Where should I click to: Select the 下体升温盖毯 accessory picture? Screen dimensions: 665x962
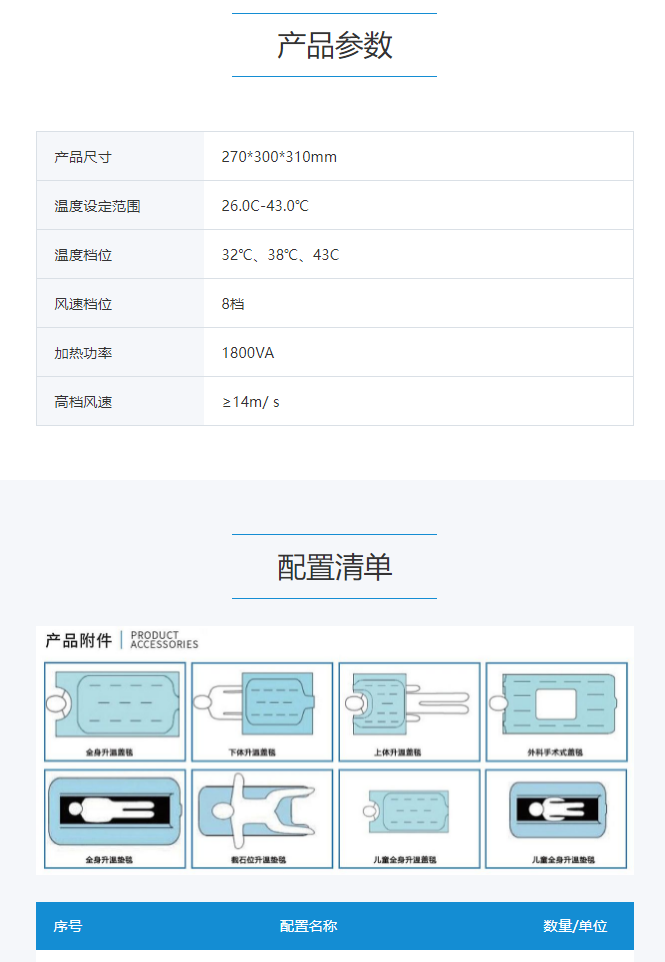pyautogui.click(x=262, y=711)
